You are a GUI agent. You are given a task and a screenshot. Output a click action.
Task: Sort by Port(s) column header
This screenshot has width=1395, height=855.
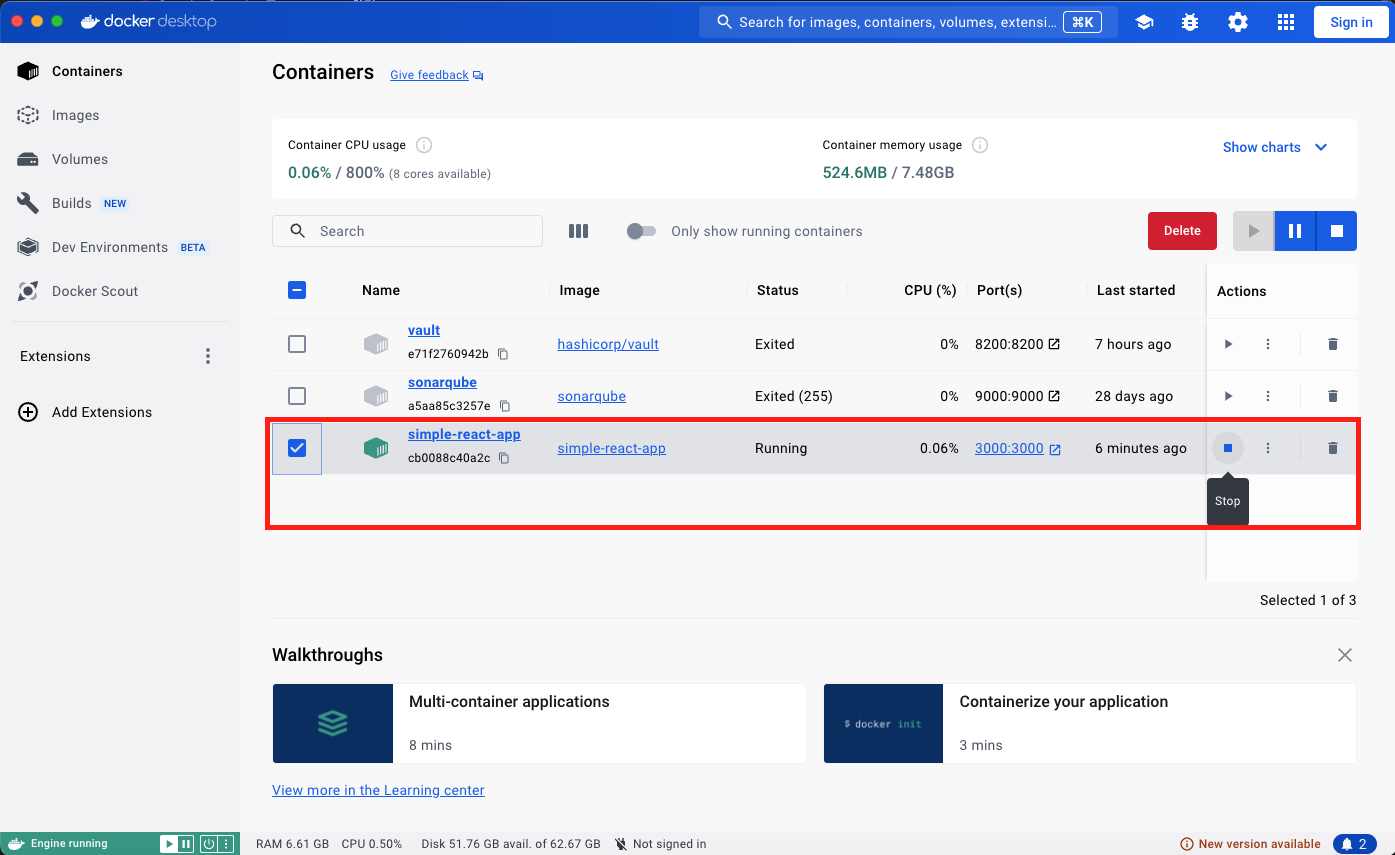tap(999, 290)
